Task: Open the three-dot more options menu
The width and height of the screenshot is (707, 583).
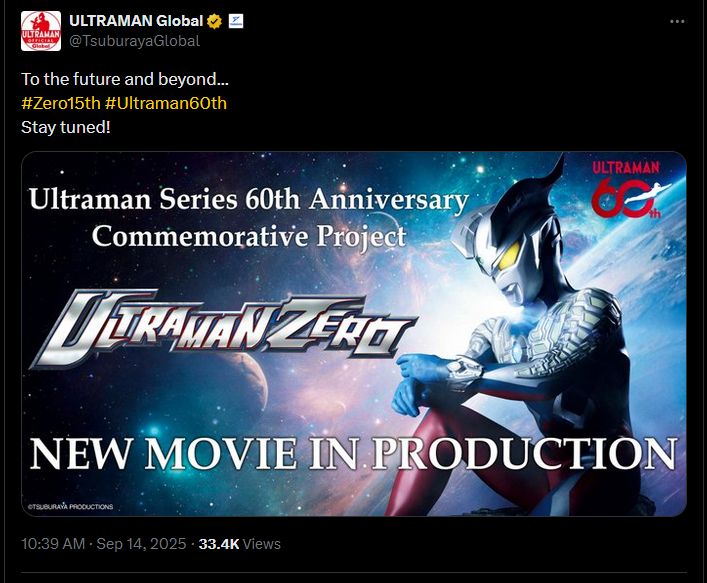Action: tap(677, 22)
